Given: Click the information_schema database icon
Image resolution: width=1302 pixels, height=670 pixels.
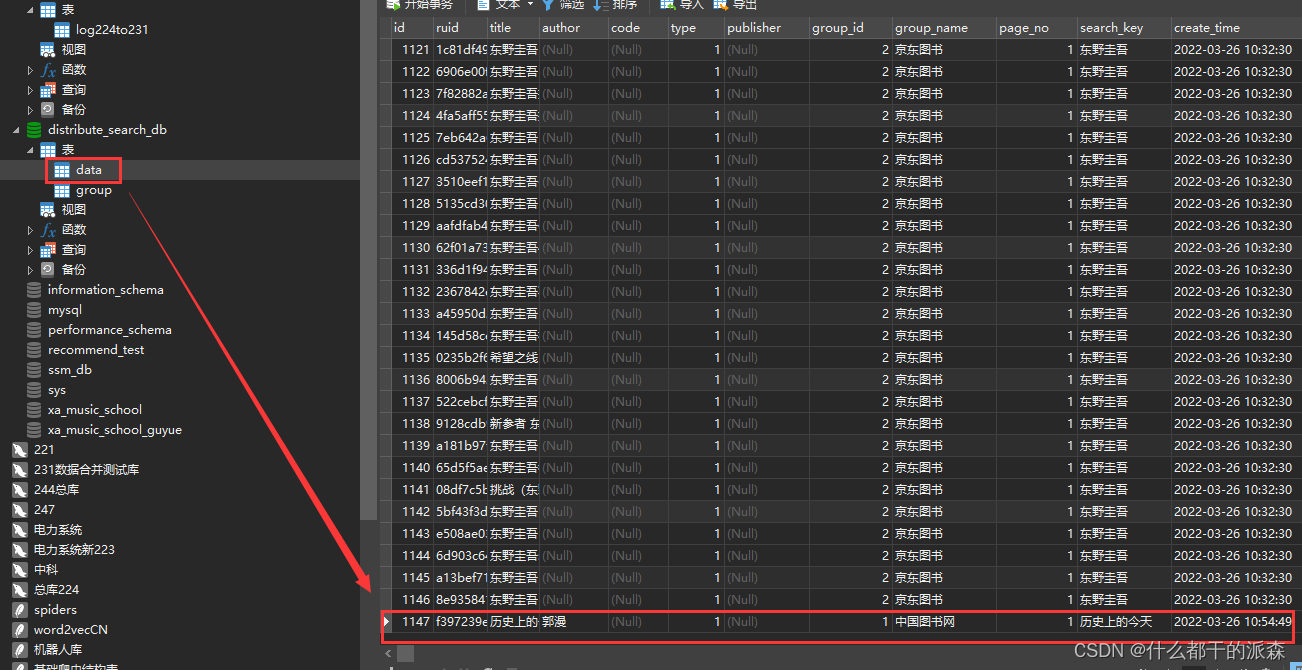Looking at the screenshot, I should tap(34, 290).
